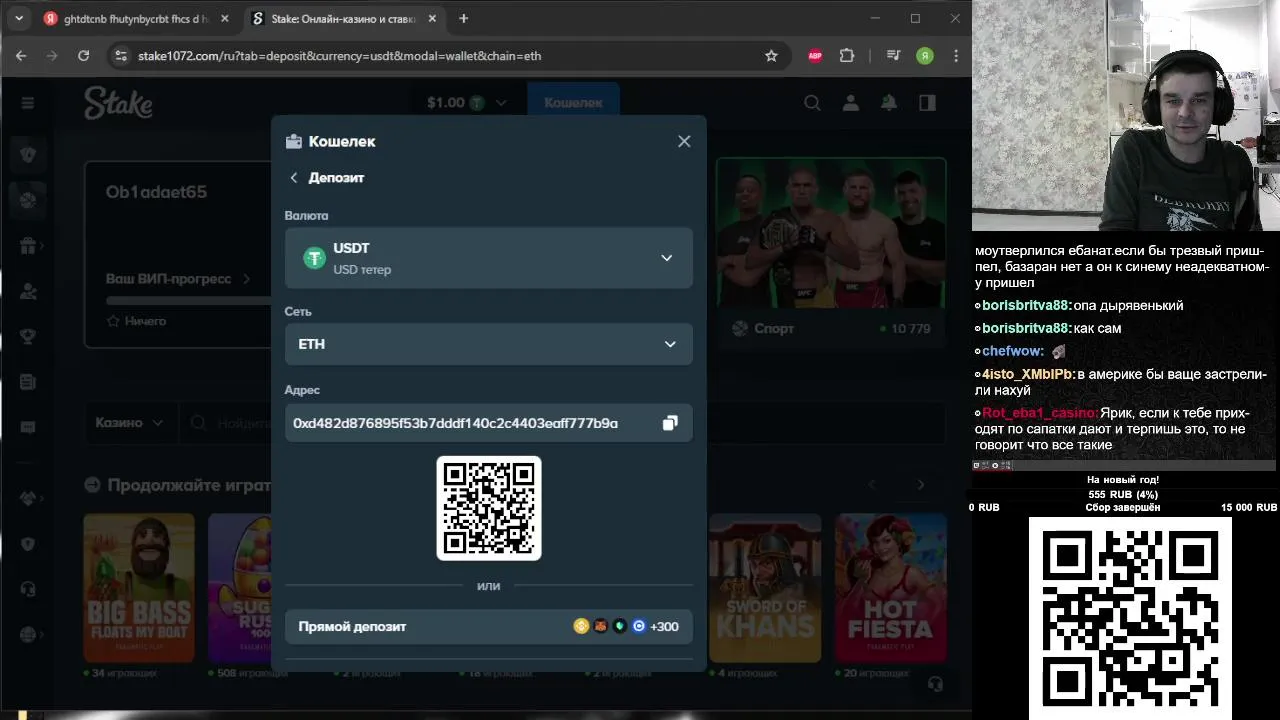The height and width of the screenshot is (720, 1280).
Task: Select Прямой депозит option
Action: coord(488,627)
